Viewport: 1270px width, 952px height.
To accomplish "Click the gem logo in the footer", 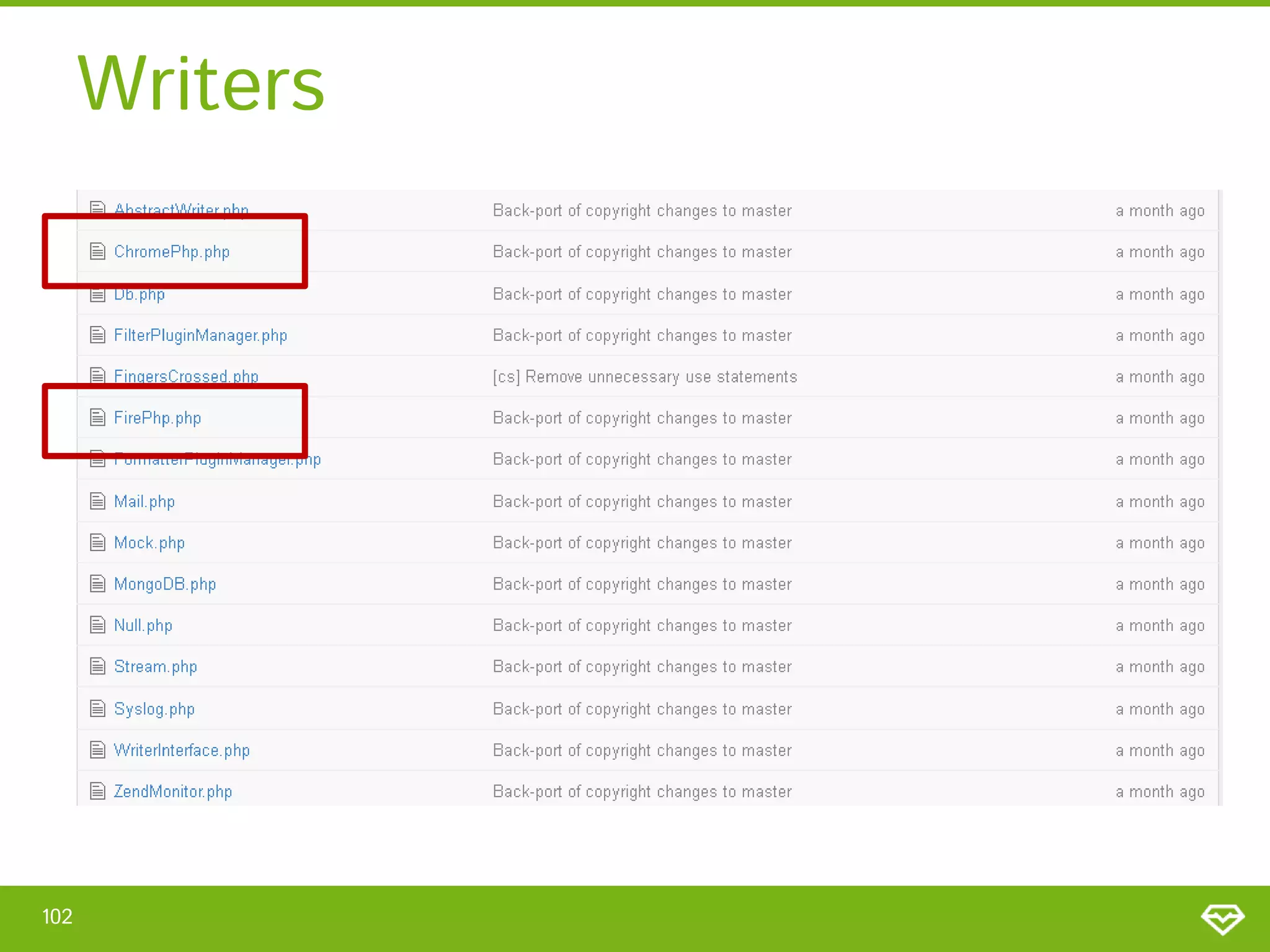I will click(x=1222, y=919).
